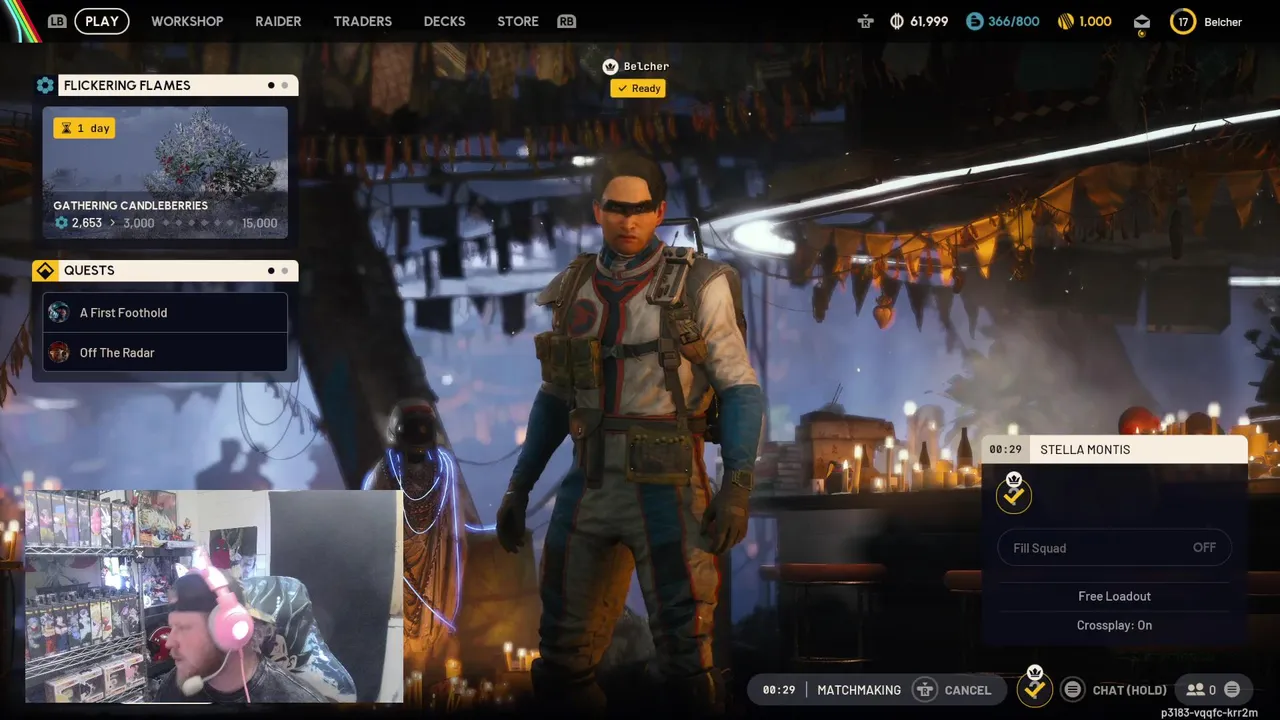Open the social menu icon beside party count
Image resolution: width=1280 pixels, height=720 pixels.
[1232, 690]
